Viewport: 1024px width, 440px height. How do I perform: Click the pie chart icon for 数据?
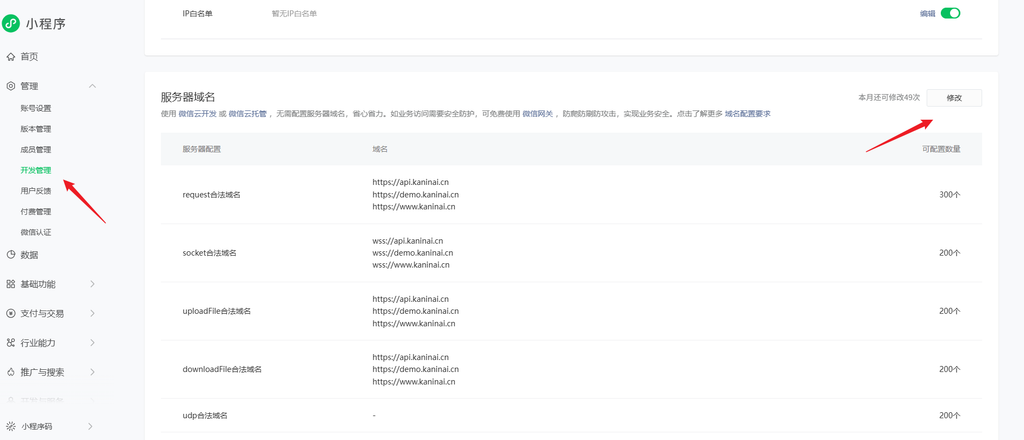coord(10,255)
